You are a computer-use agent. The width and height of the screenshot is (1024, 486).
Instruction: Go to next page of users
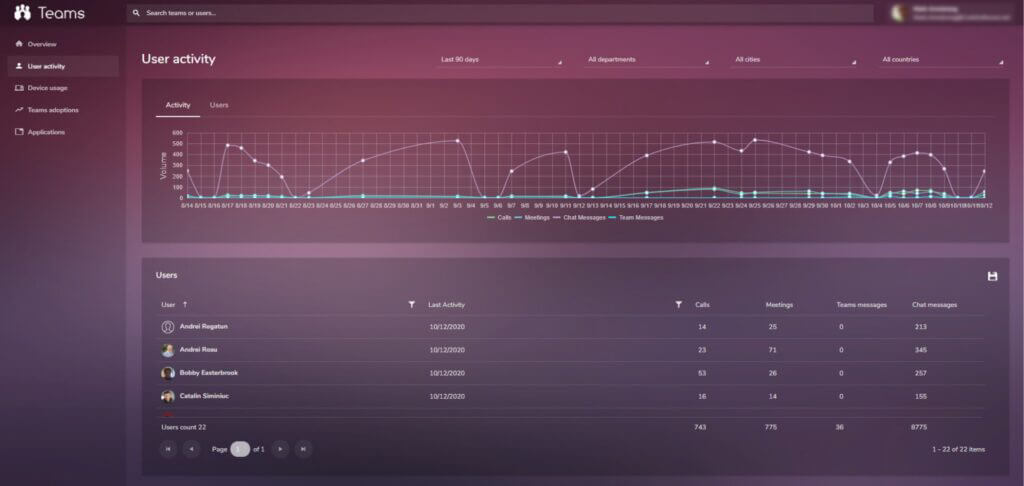point(280,449)
